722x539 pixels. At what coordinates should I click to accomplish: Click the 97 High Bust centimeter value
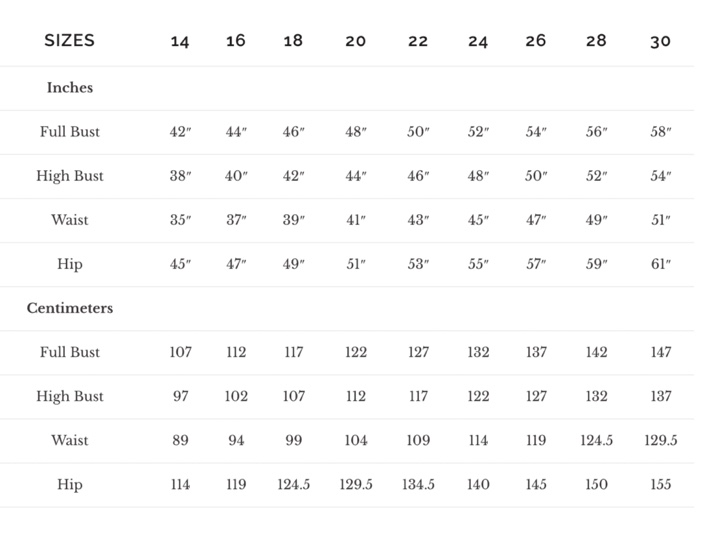click(180, 396)
